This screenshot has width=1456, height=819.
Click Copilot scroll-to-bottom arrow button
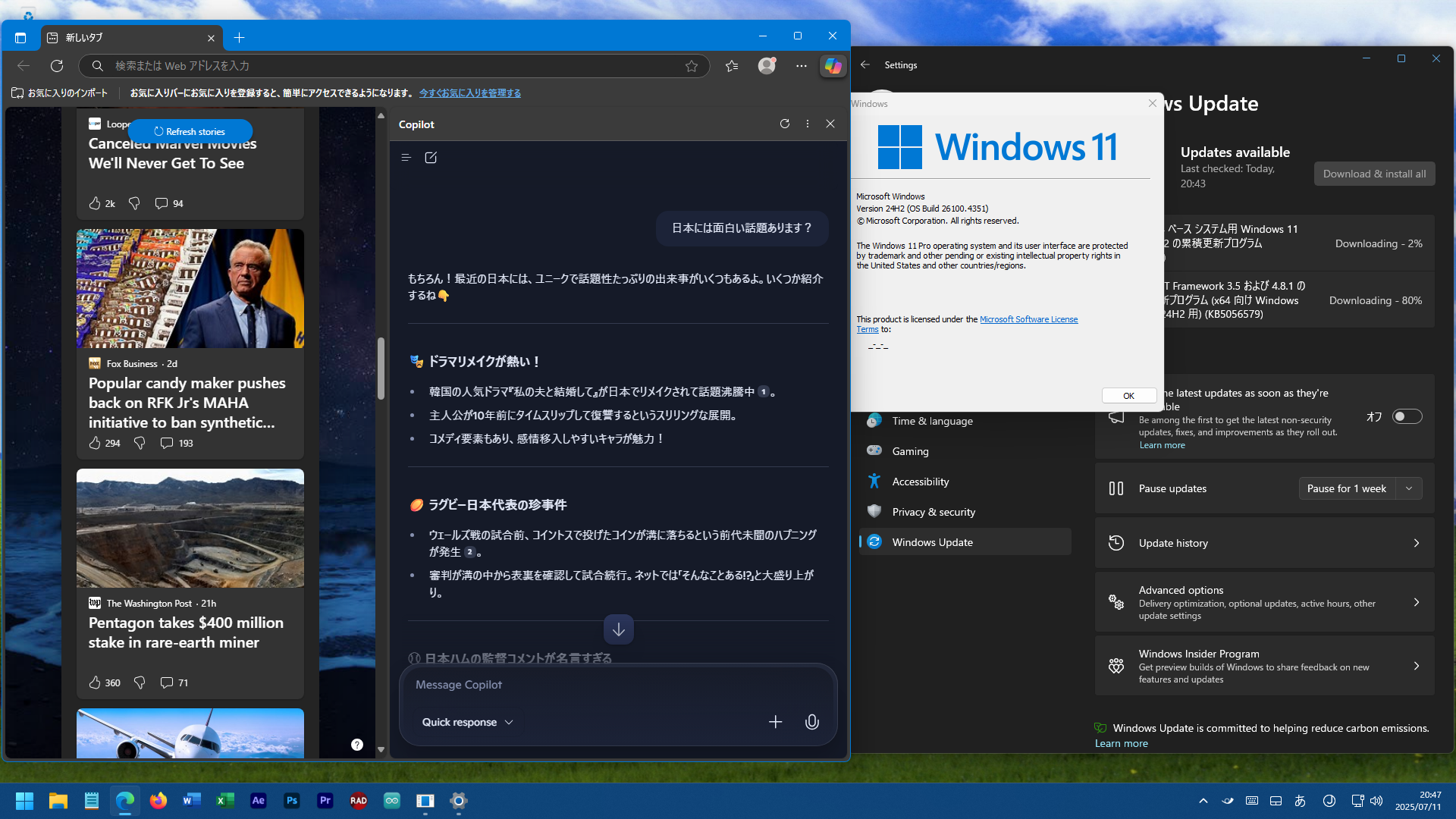coord(619,629)
